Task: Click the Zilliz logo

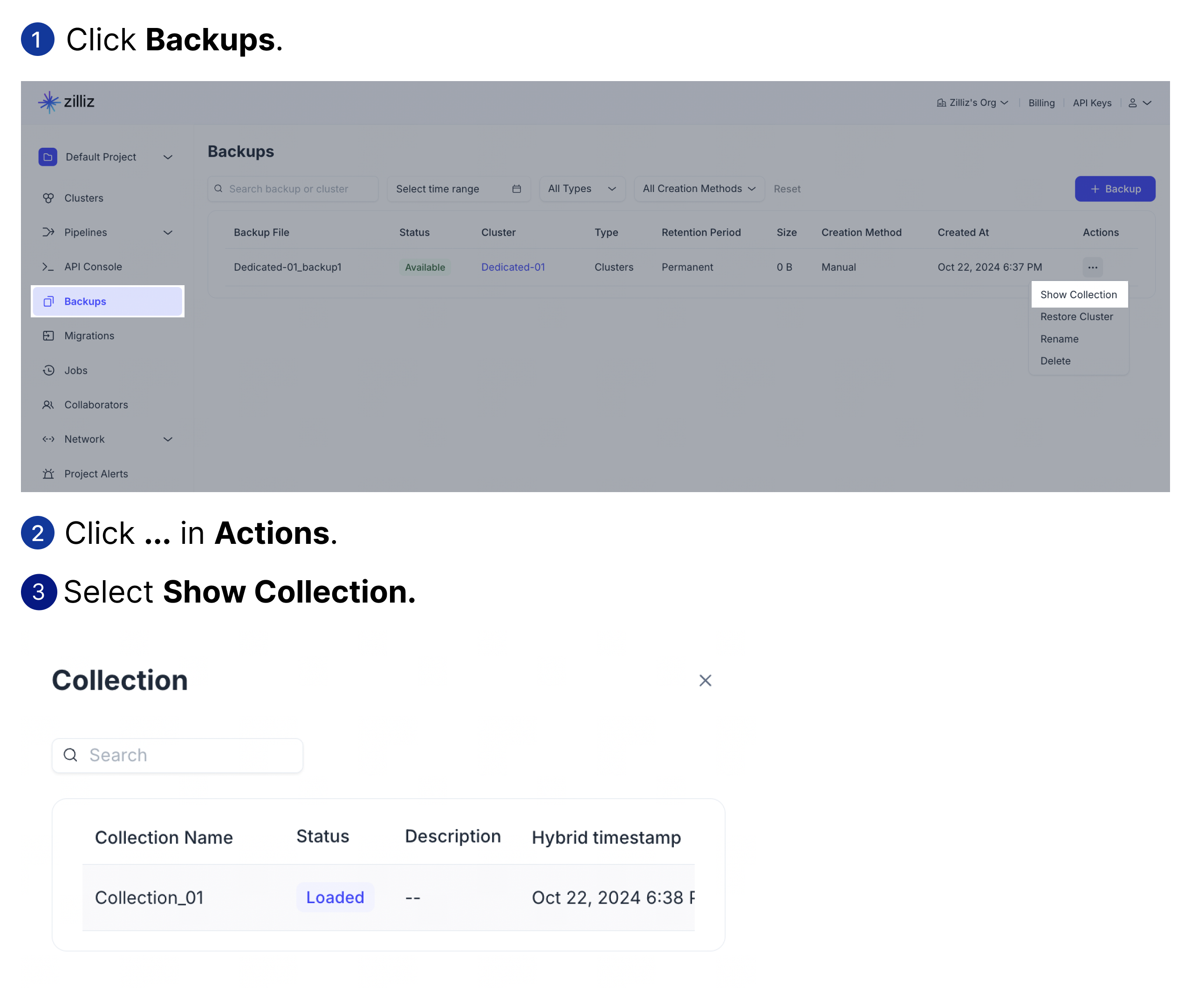Action: click(x=66, y=102)
